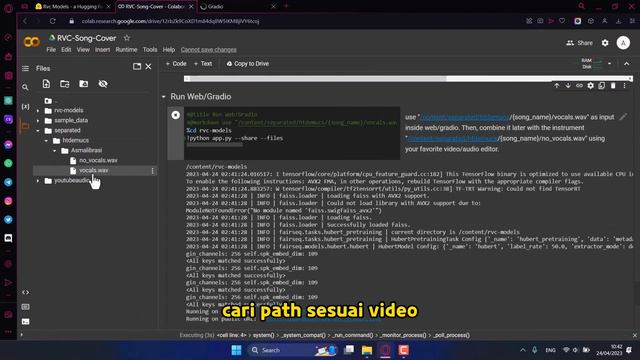
Task: Open the table of contents sidebar icon
Action: [x=25, y=69]
